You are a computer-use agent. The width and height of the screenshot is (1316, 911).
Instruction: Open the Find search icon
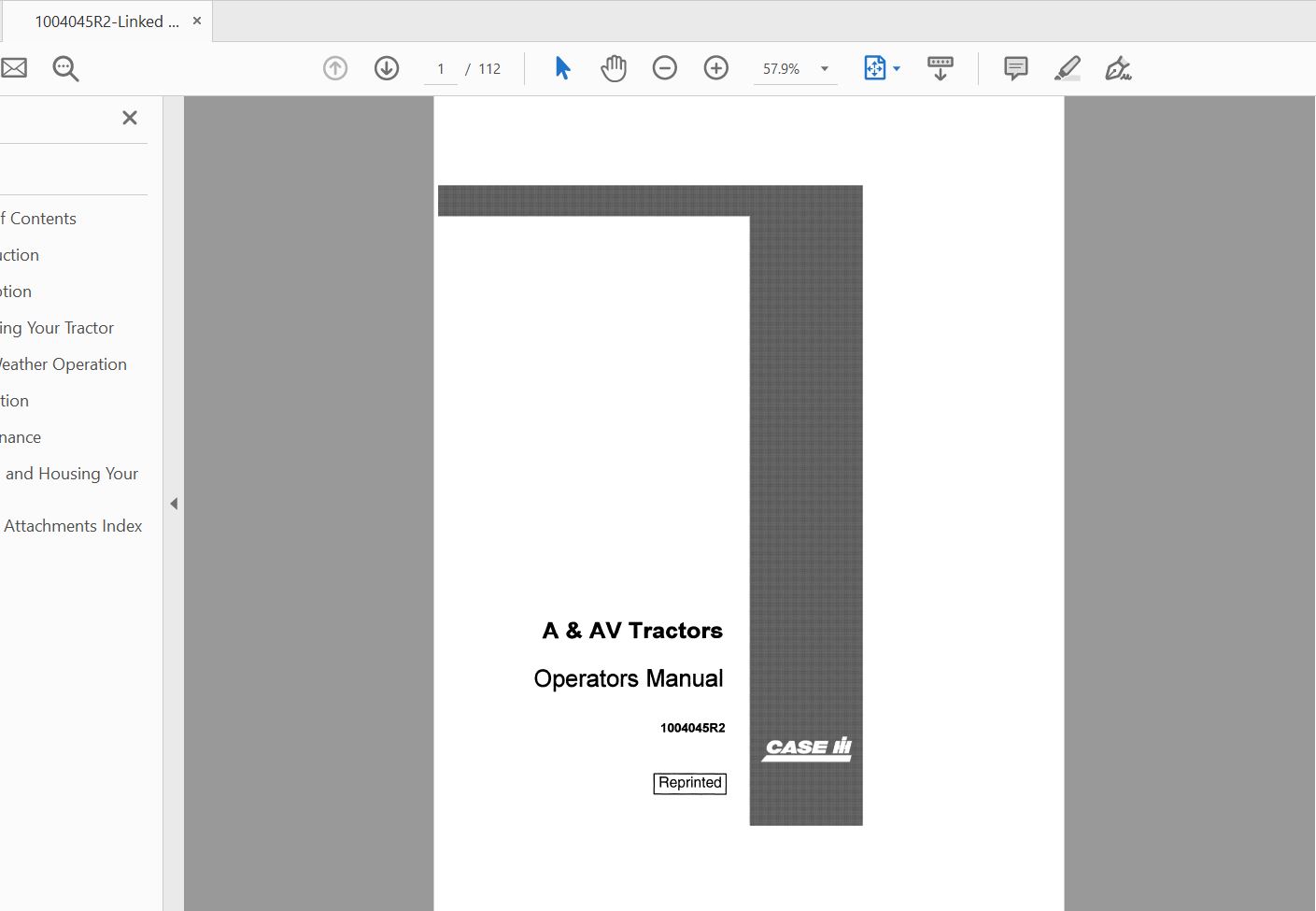64,68
